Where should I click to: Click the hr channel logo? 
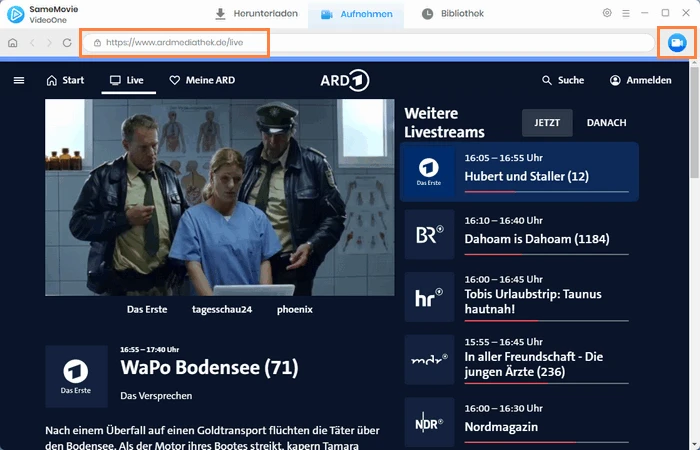click(429, 297)
